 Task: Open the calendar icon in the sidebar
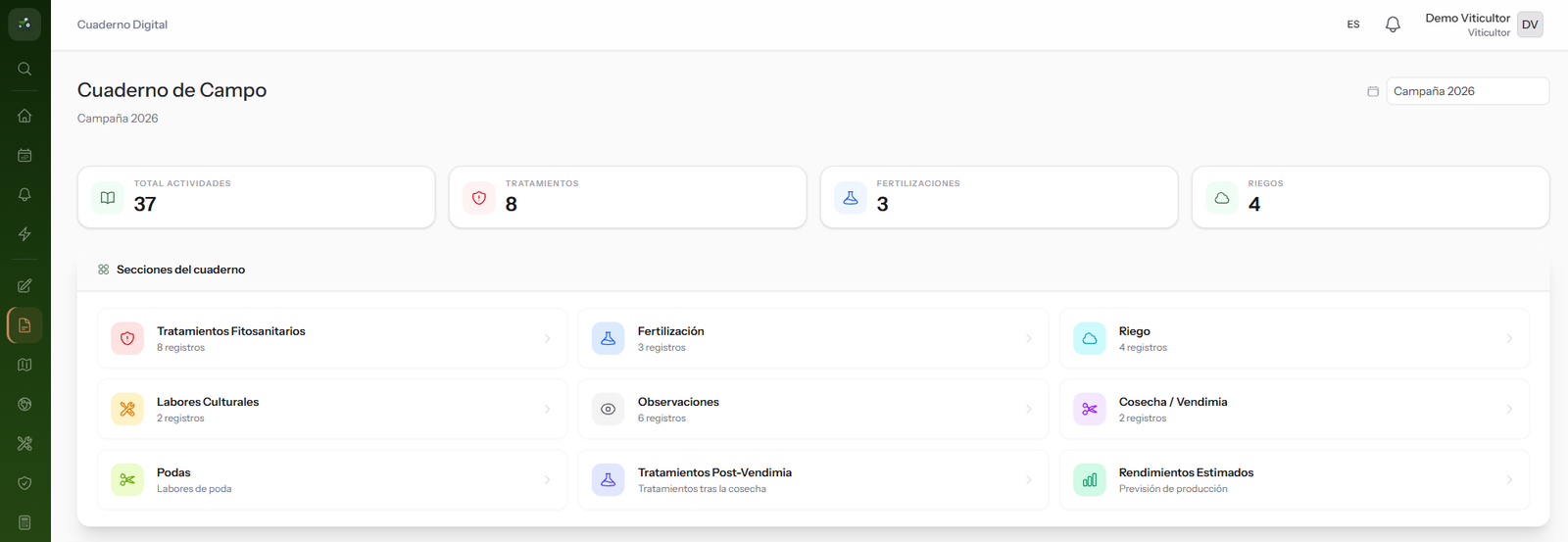pos(24,155)
